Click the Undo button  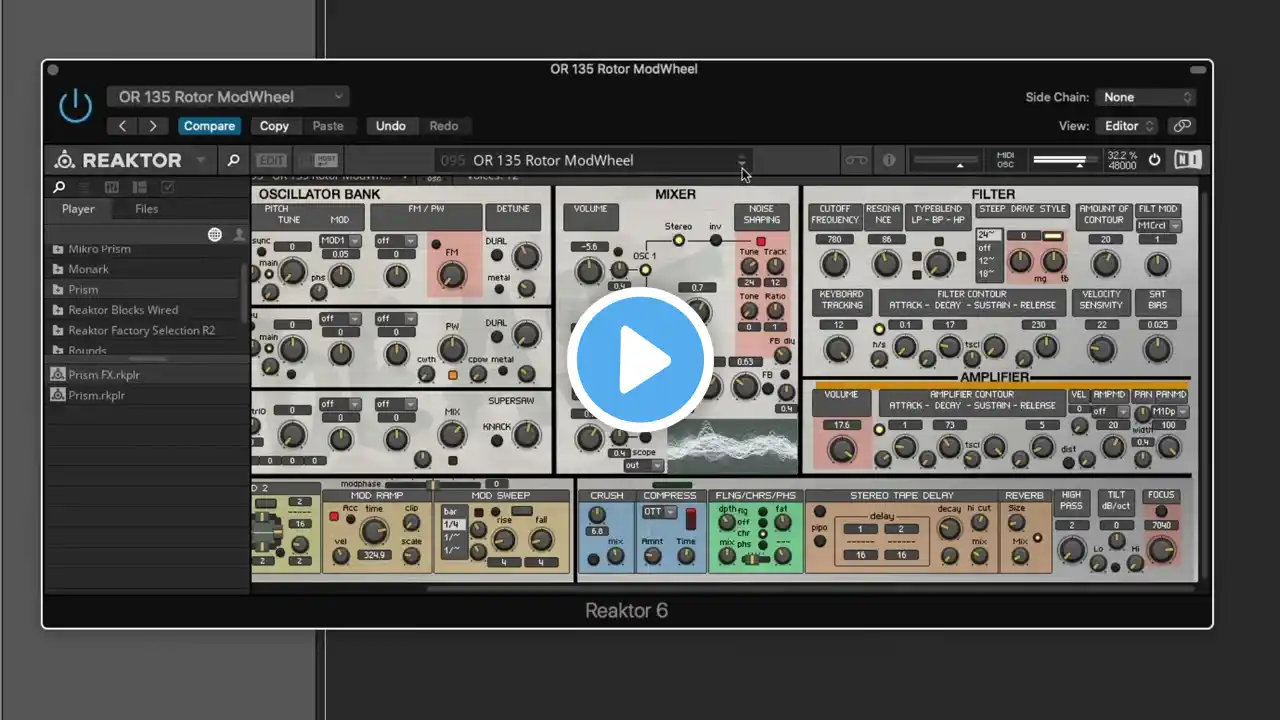390,126
